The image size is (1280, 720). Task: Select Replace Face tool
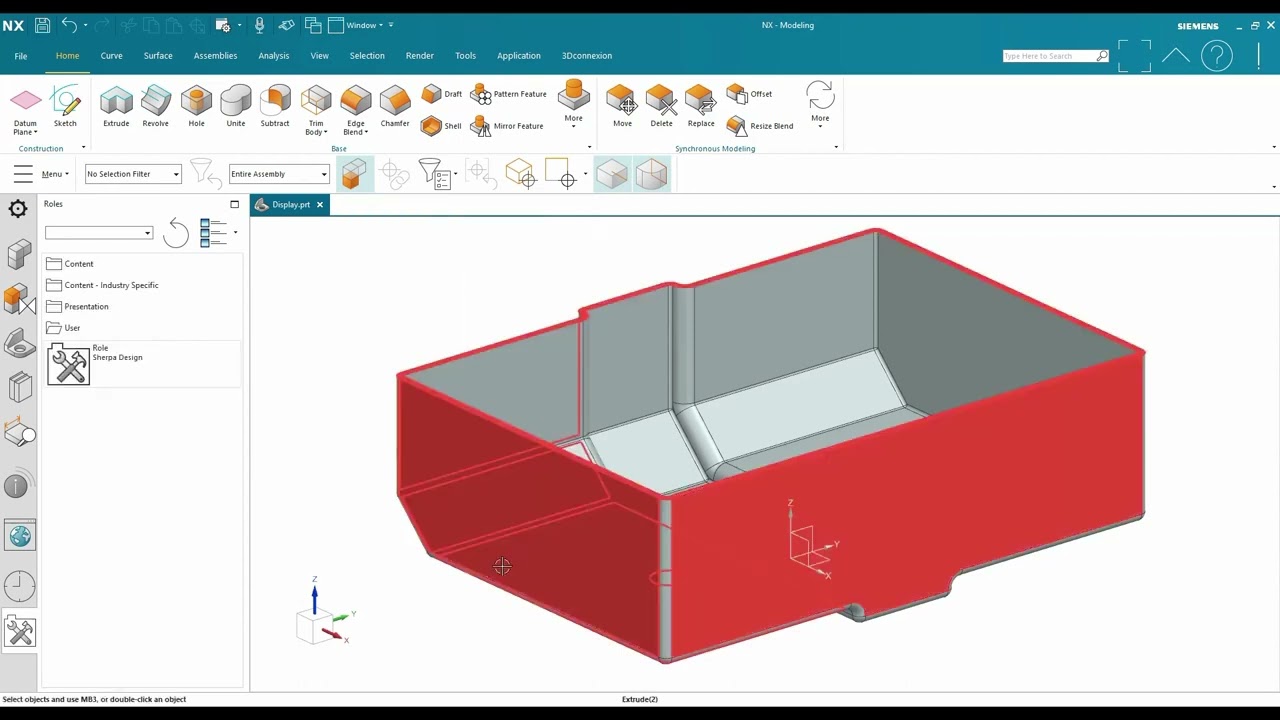point(701,107)
